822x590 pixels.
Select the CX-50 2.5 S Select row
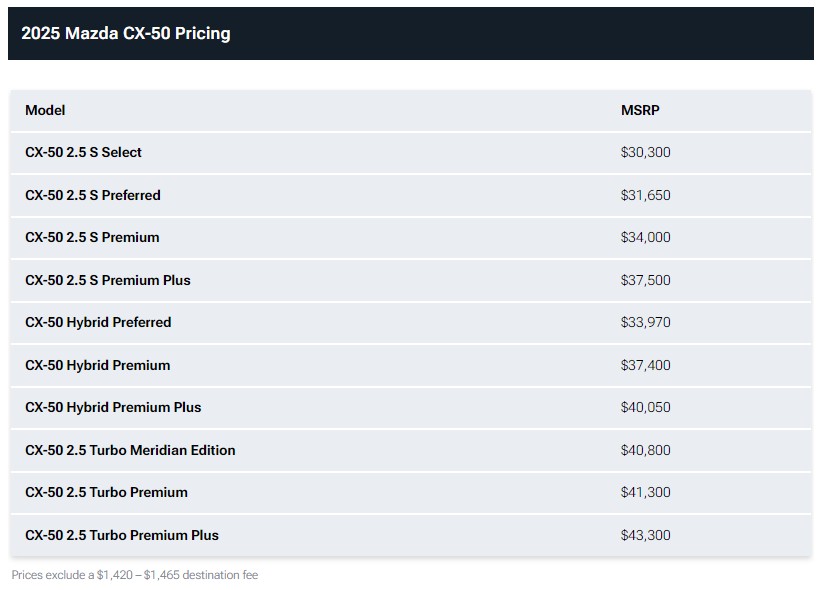pos(83,152)
